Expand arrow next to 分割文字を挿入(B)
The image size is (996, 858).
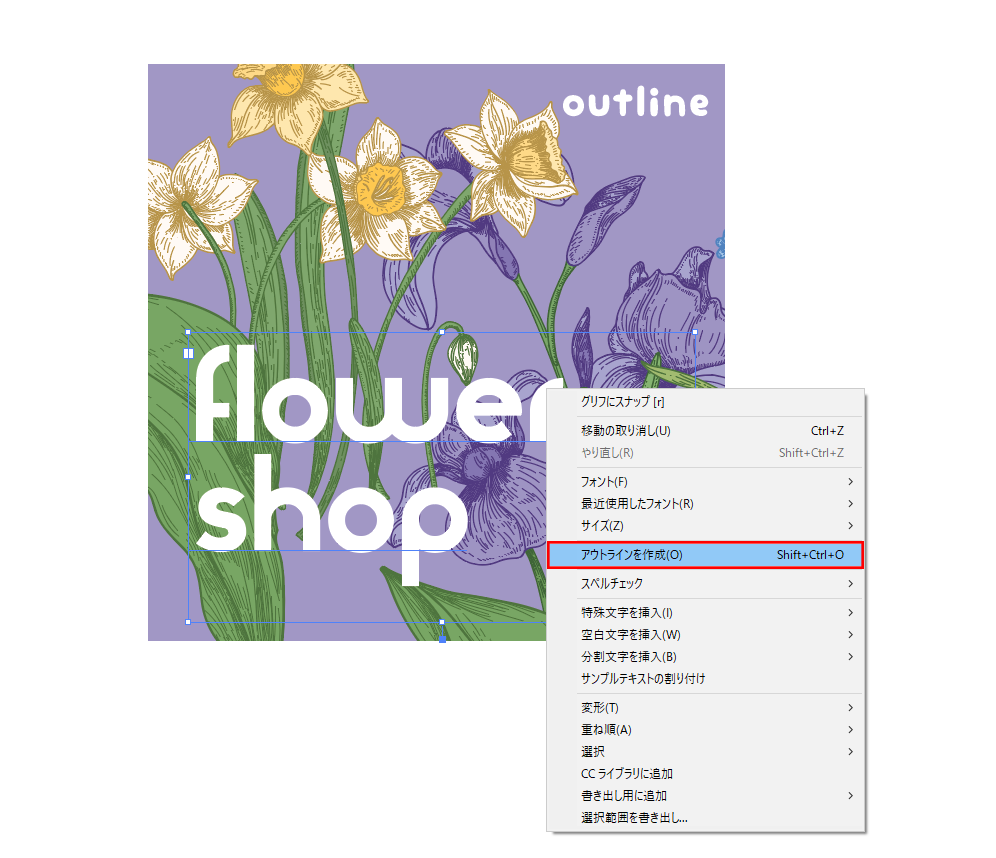pos(851,657)
